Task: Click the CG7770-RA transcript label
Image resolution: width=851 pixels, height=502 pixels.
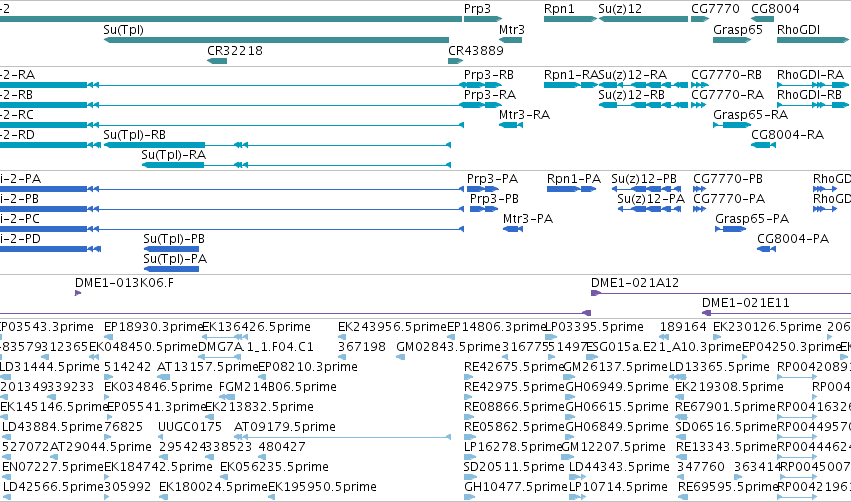Action: click(x=727, y=95)
